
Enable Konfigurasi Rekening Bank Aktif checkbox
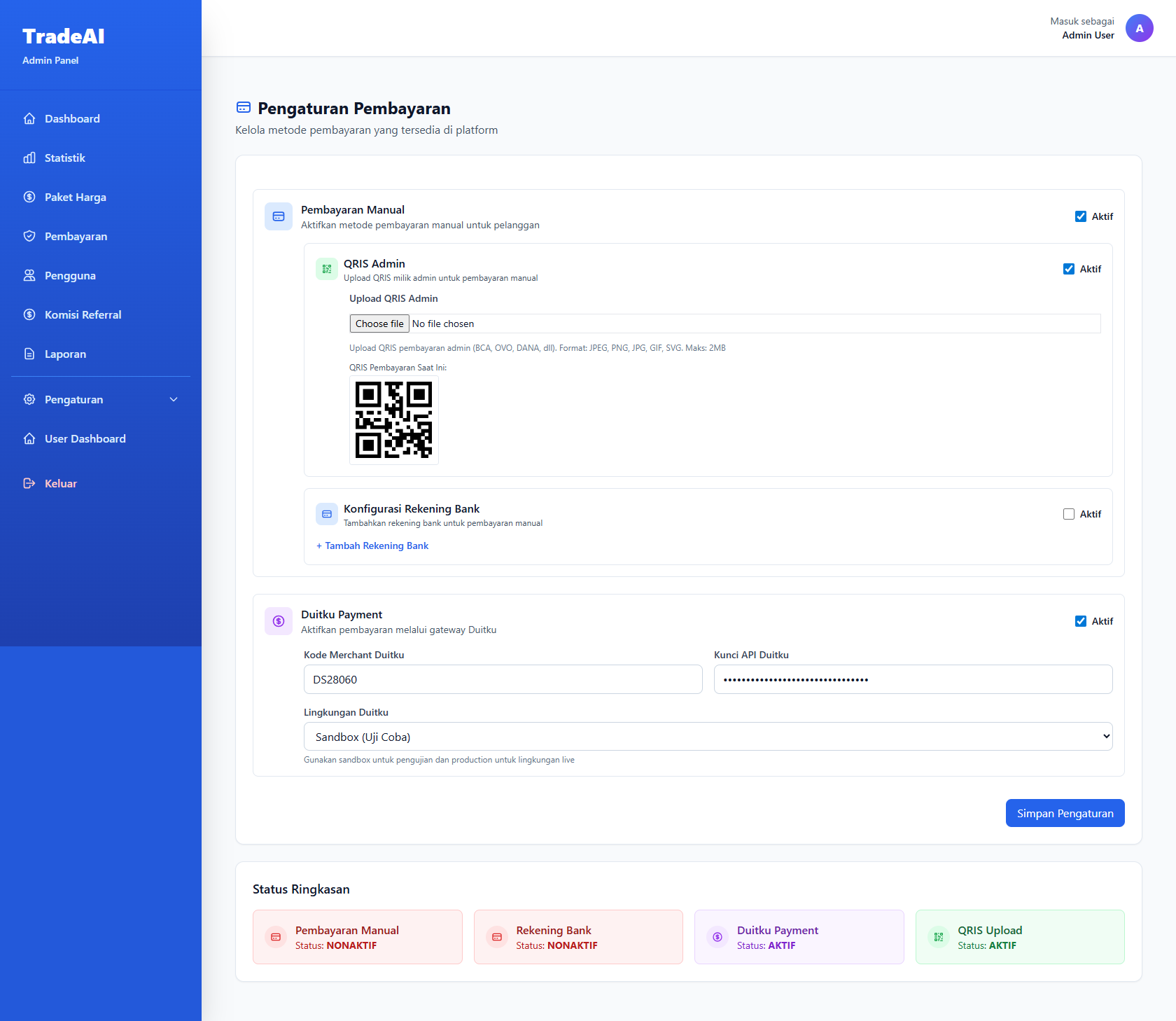[x=1069, y=514]
